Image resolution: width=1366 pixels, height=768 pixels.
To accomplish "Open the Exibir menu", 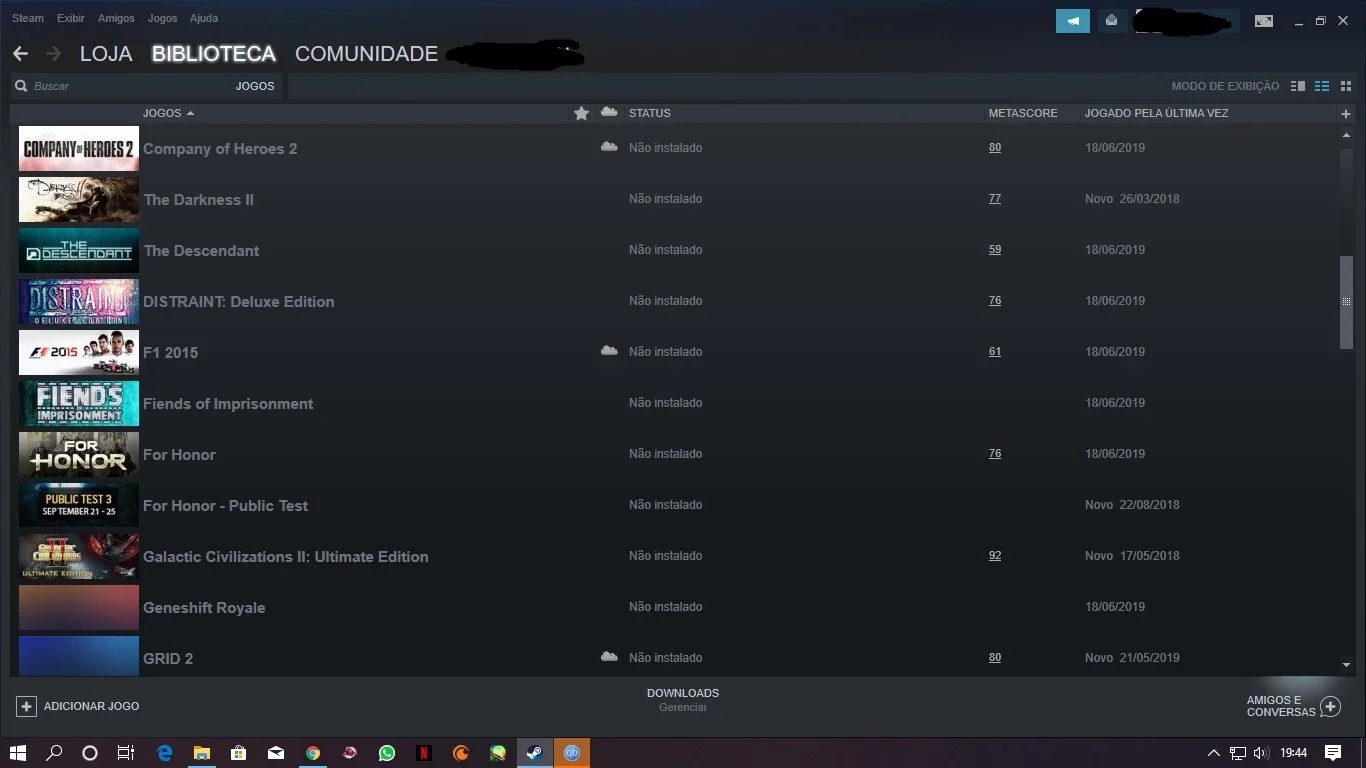I will pyautogui.click(x=71, y=18).
